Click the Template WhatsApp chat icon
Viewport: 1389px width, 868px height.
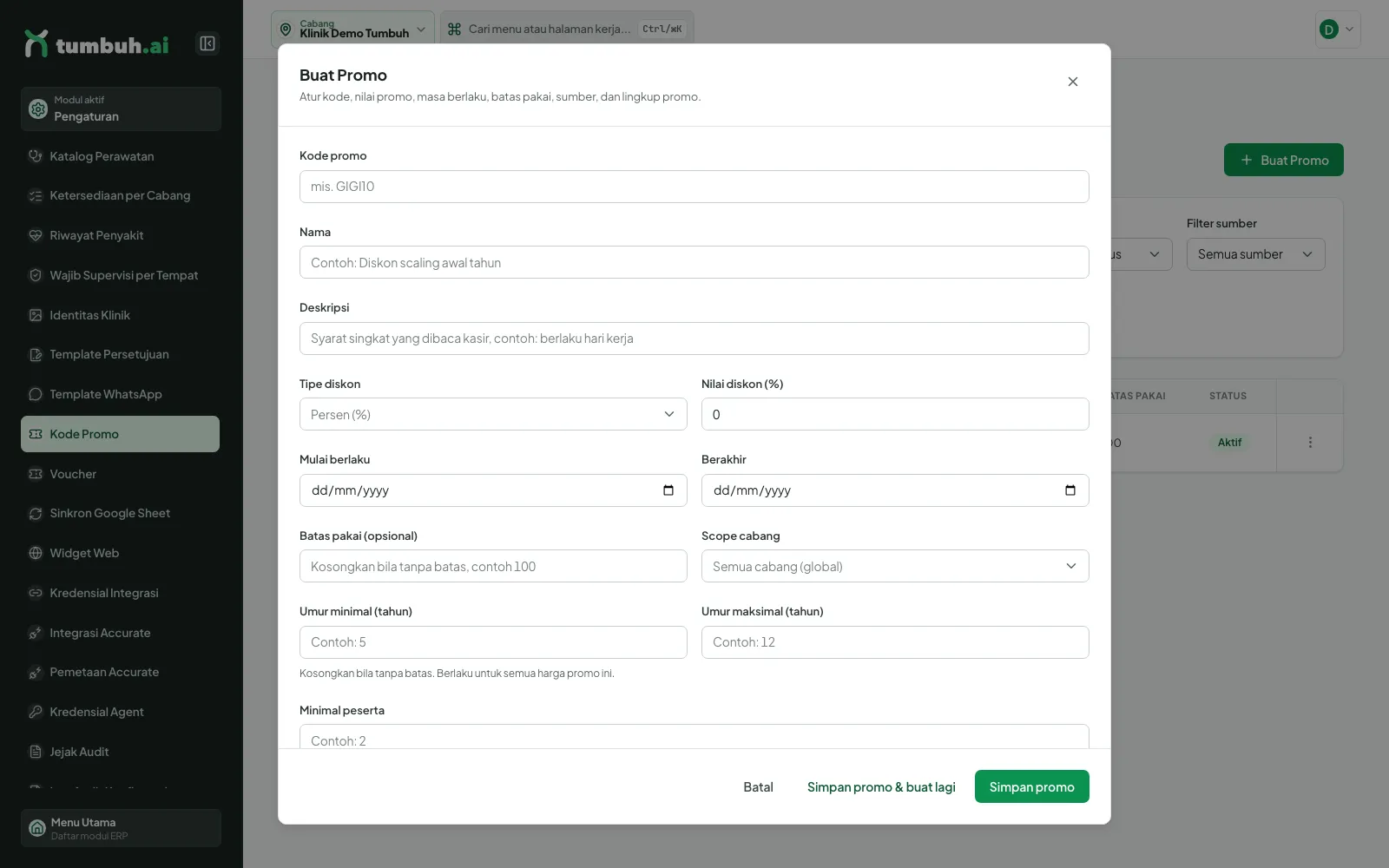point(36,394)
